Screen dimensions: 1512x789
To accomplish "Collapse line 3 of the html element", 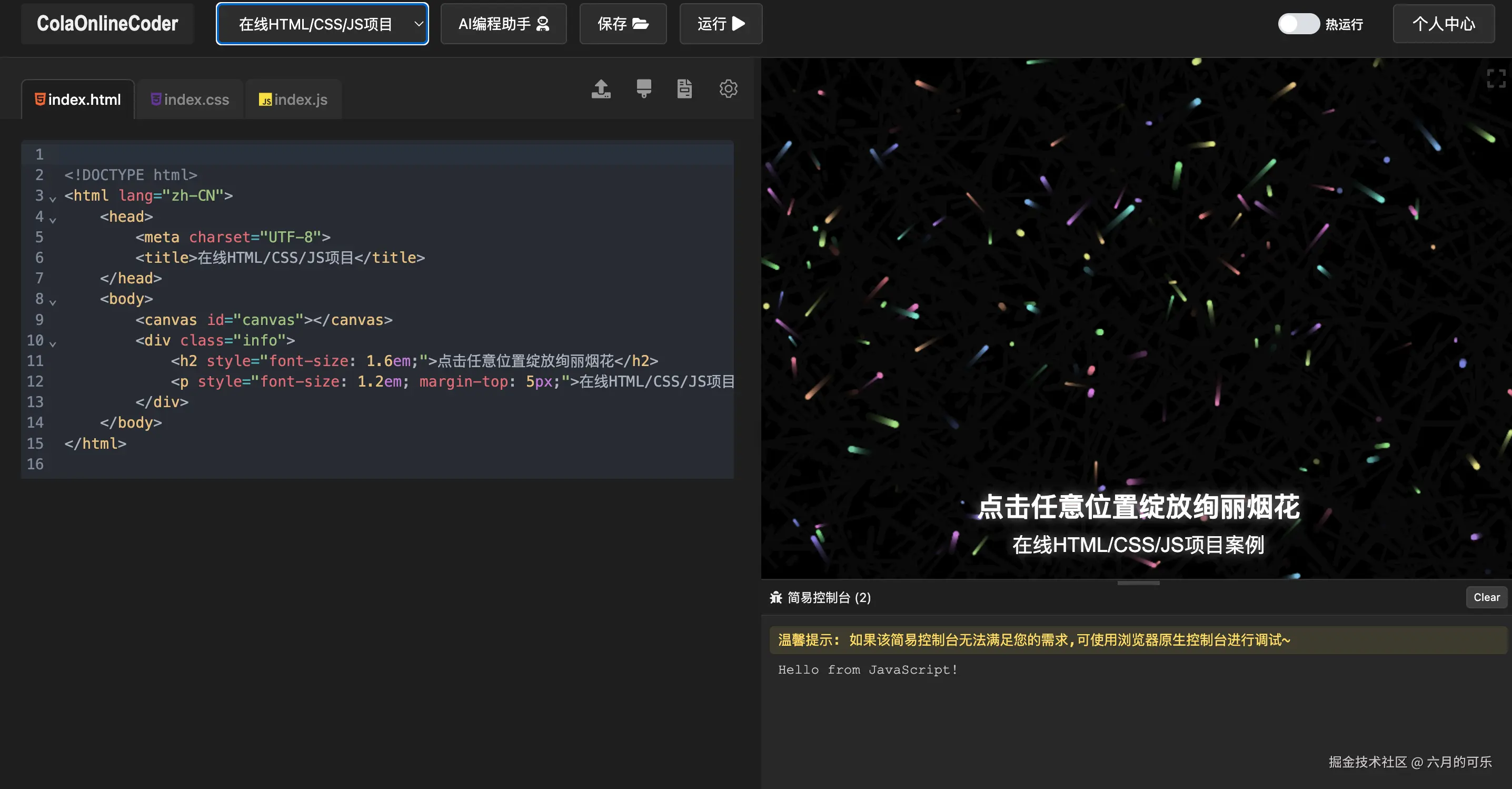I will 53,199.
